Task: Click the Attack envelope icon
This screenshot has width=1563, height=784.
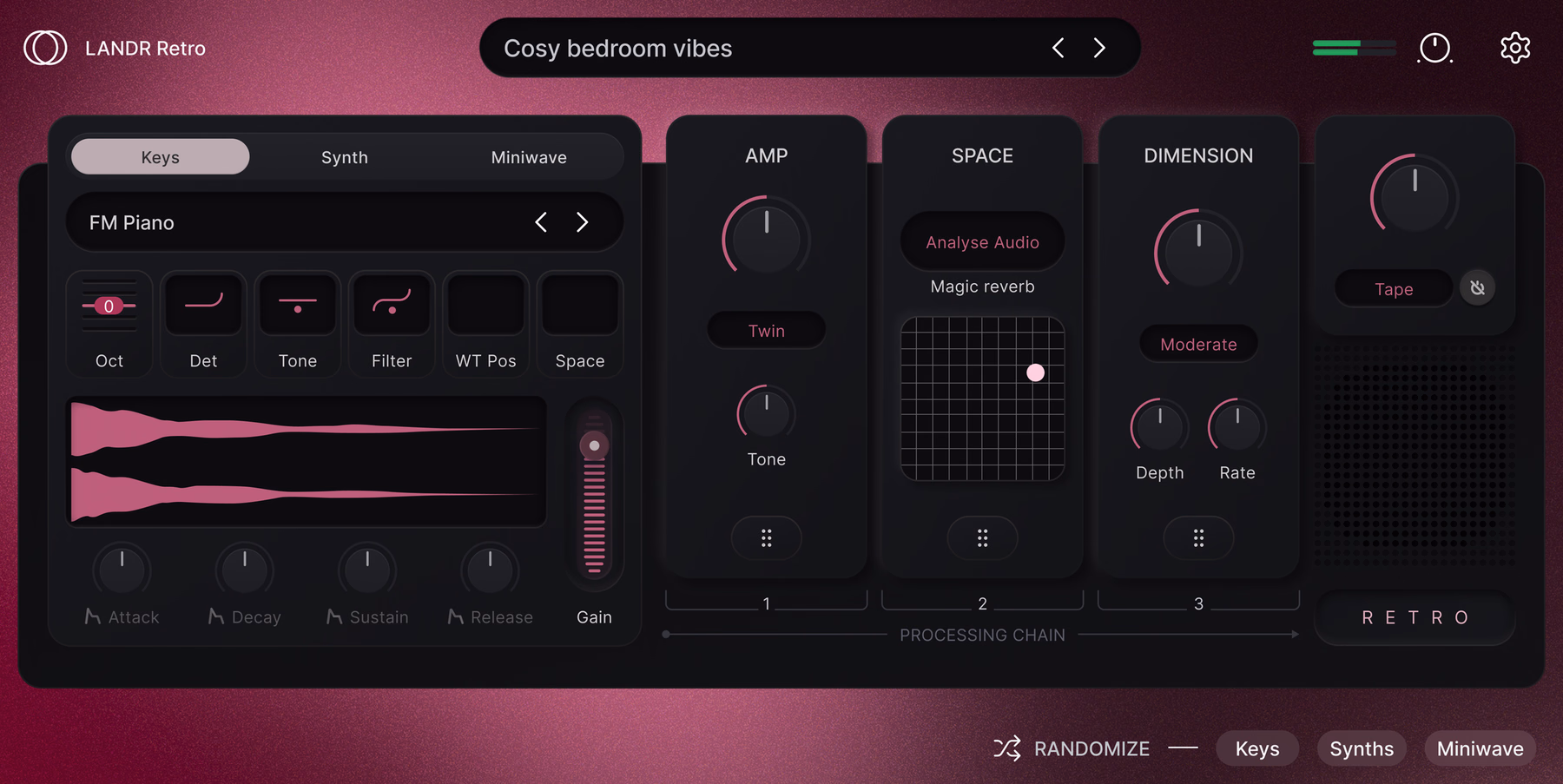Action: (93, 616)
